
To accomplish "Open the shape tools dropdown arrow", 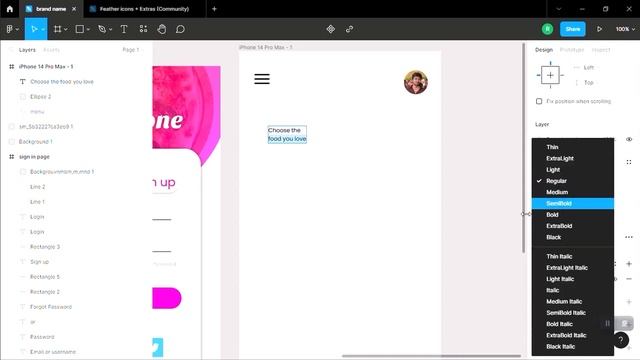I will pyautogui.click(x=88, y=29).
